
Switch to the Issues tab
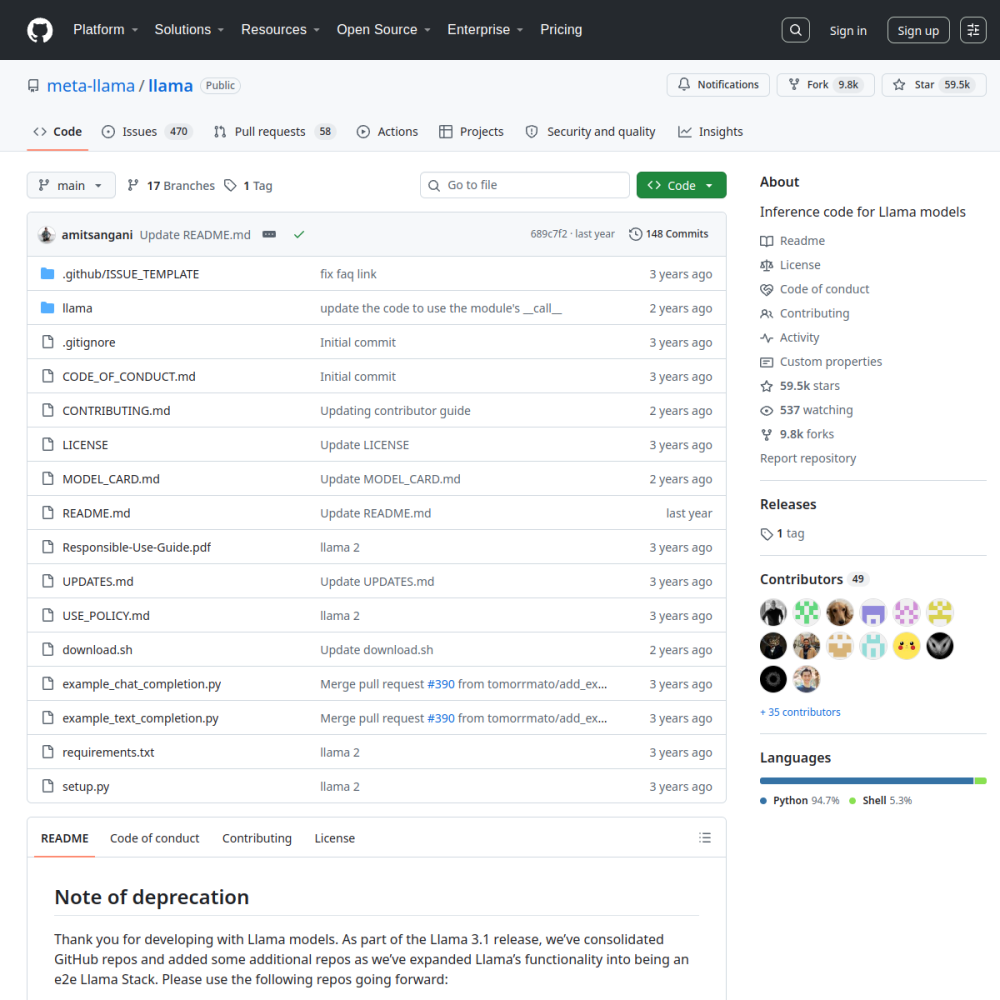147,131
